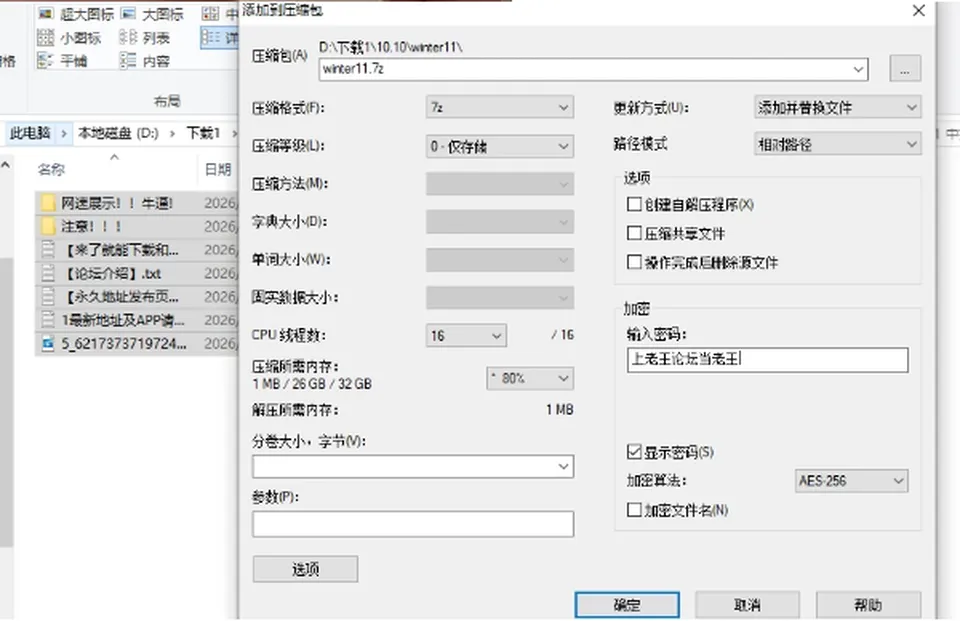Confirm with the 确定 button
Image resolution: width=960 pixels, height=621 pixels.
coord(627,605)
